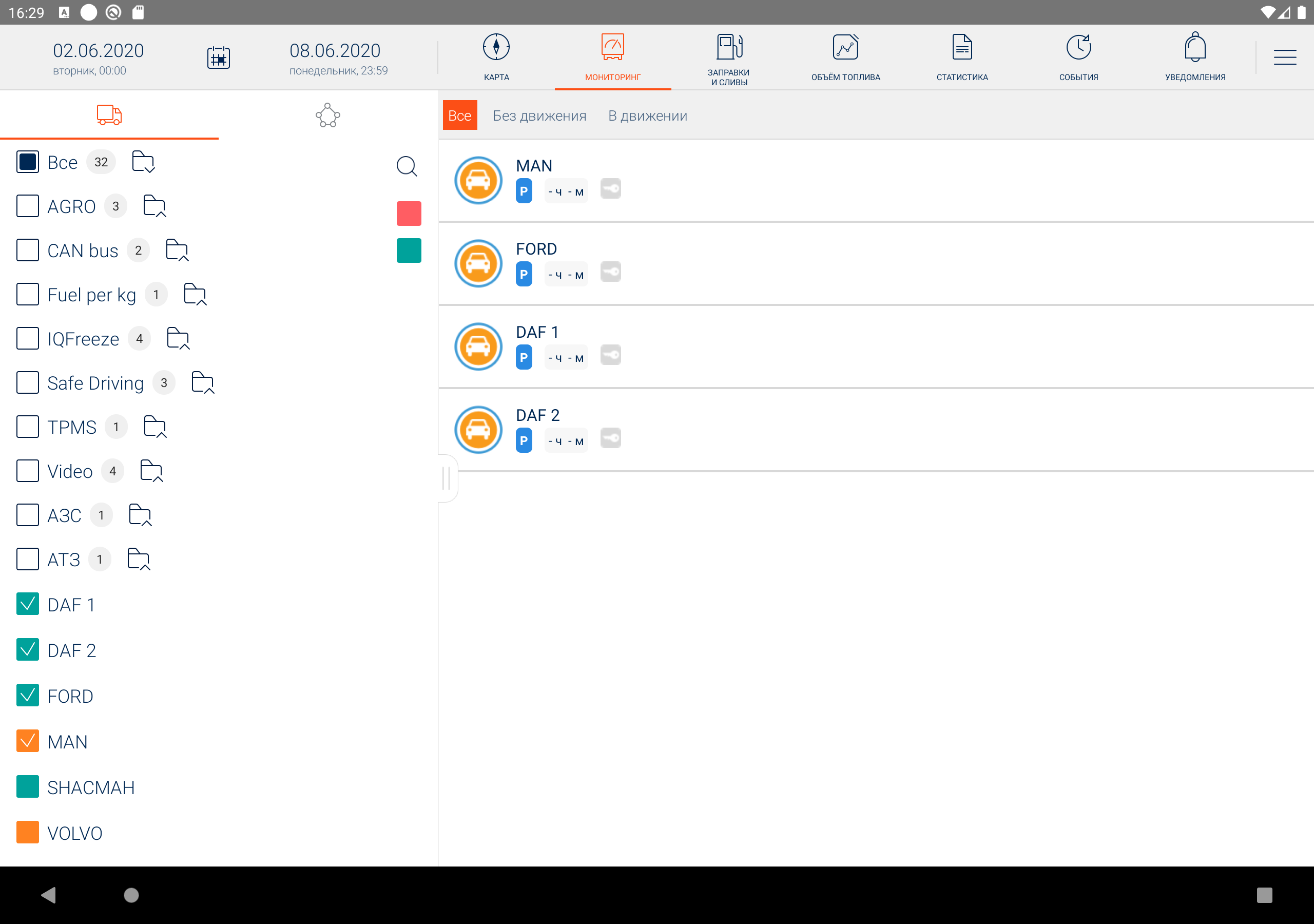This screenshot has height=924, width=1314.
Task: Click the red color swatch
Action: (x=409, y=214)
